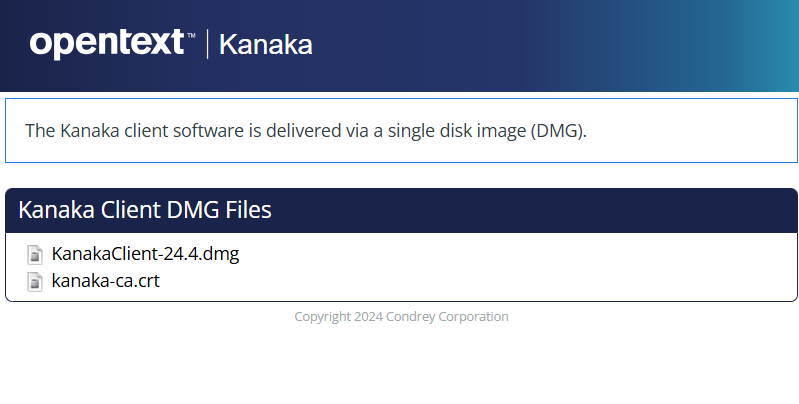Click the opentext logo in the header
799x404 pixels.
(107, 43)
